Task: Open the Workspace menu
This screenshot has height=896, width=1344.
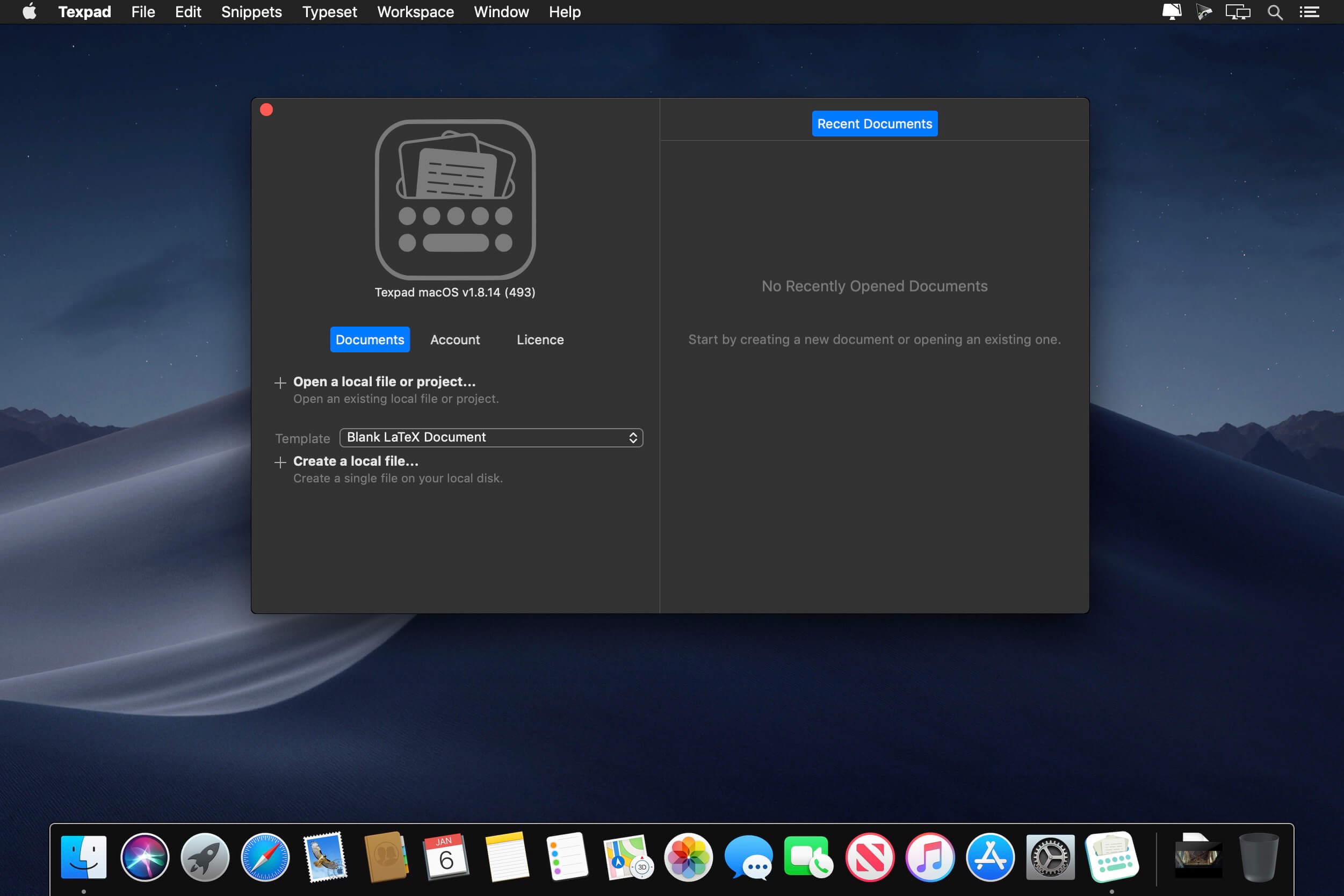Action: (x=416, y=12)
